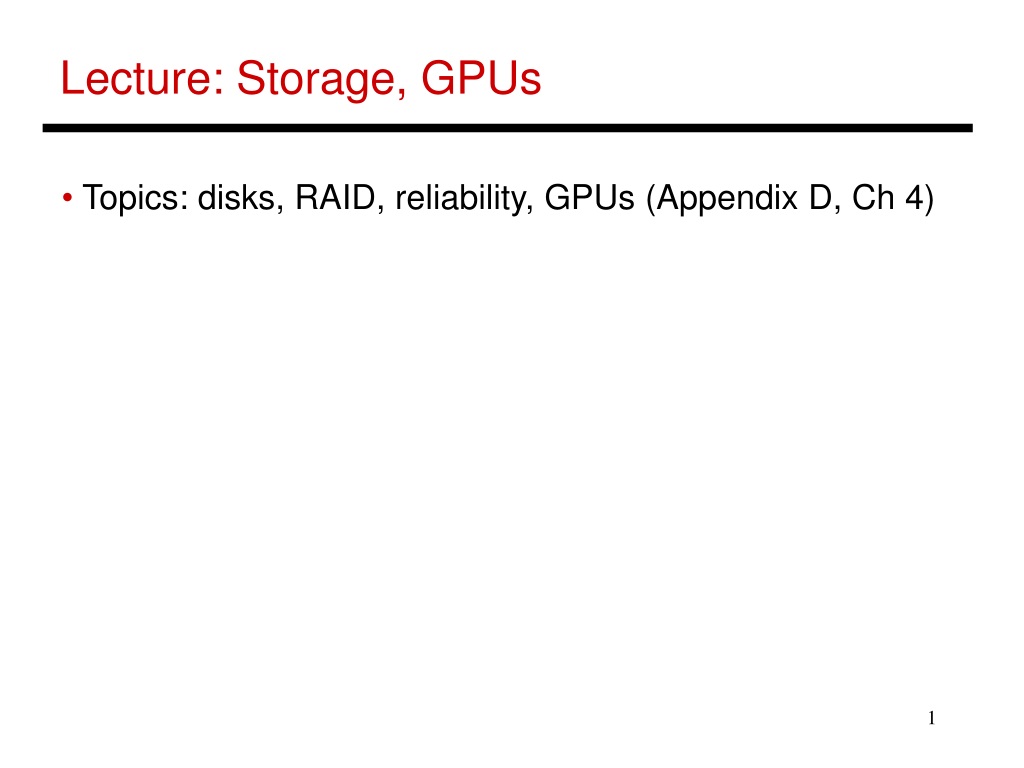
Task: Click the closing parenthesis after the 4
Action: point(929,199)
